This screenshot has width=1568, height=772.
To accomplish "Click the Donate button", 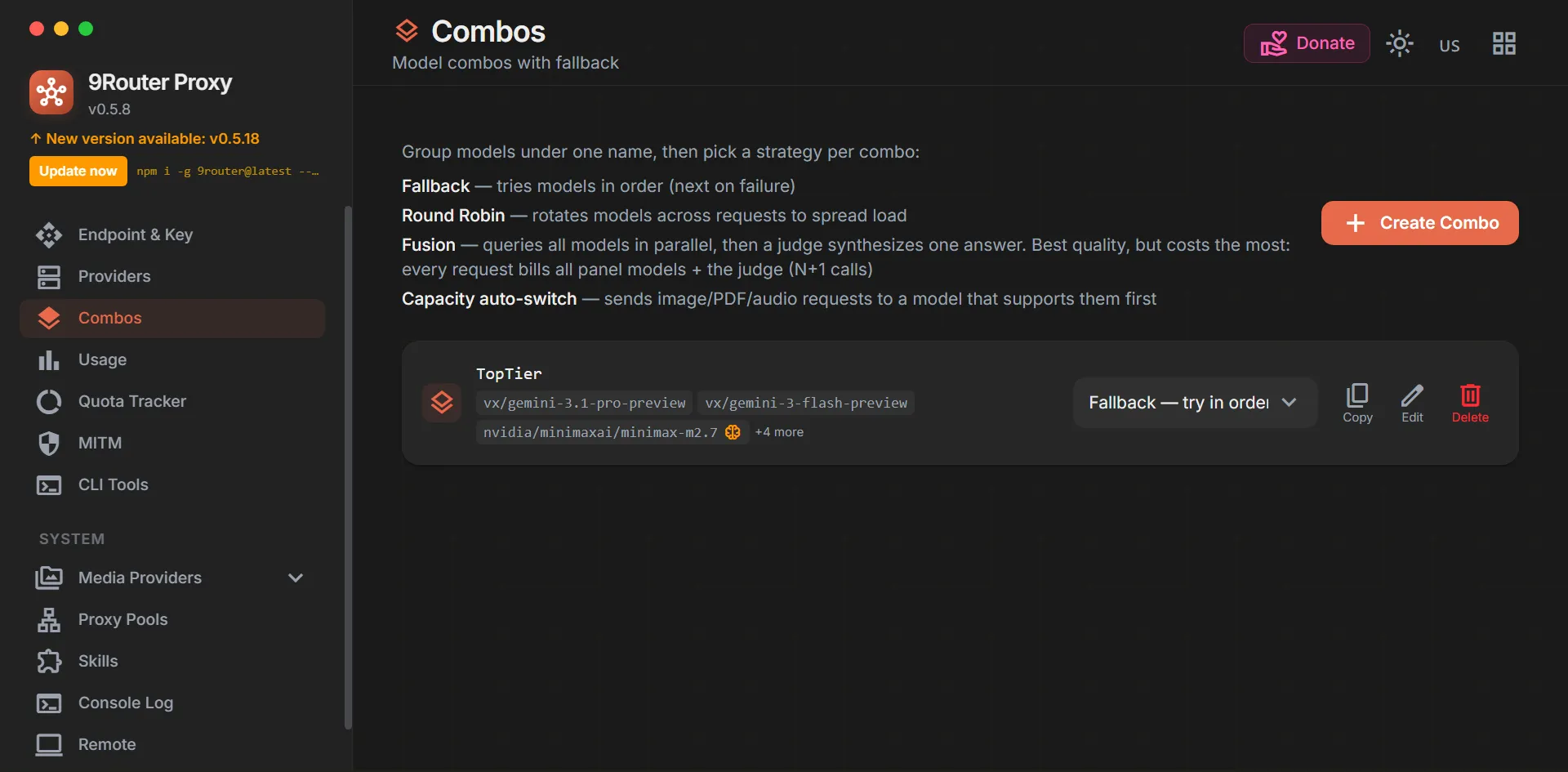I will [1307, 43].
